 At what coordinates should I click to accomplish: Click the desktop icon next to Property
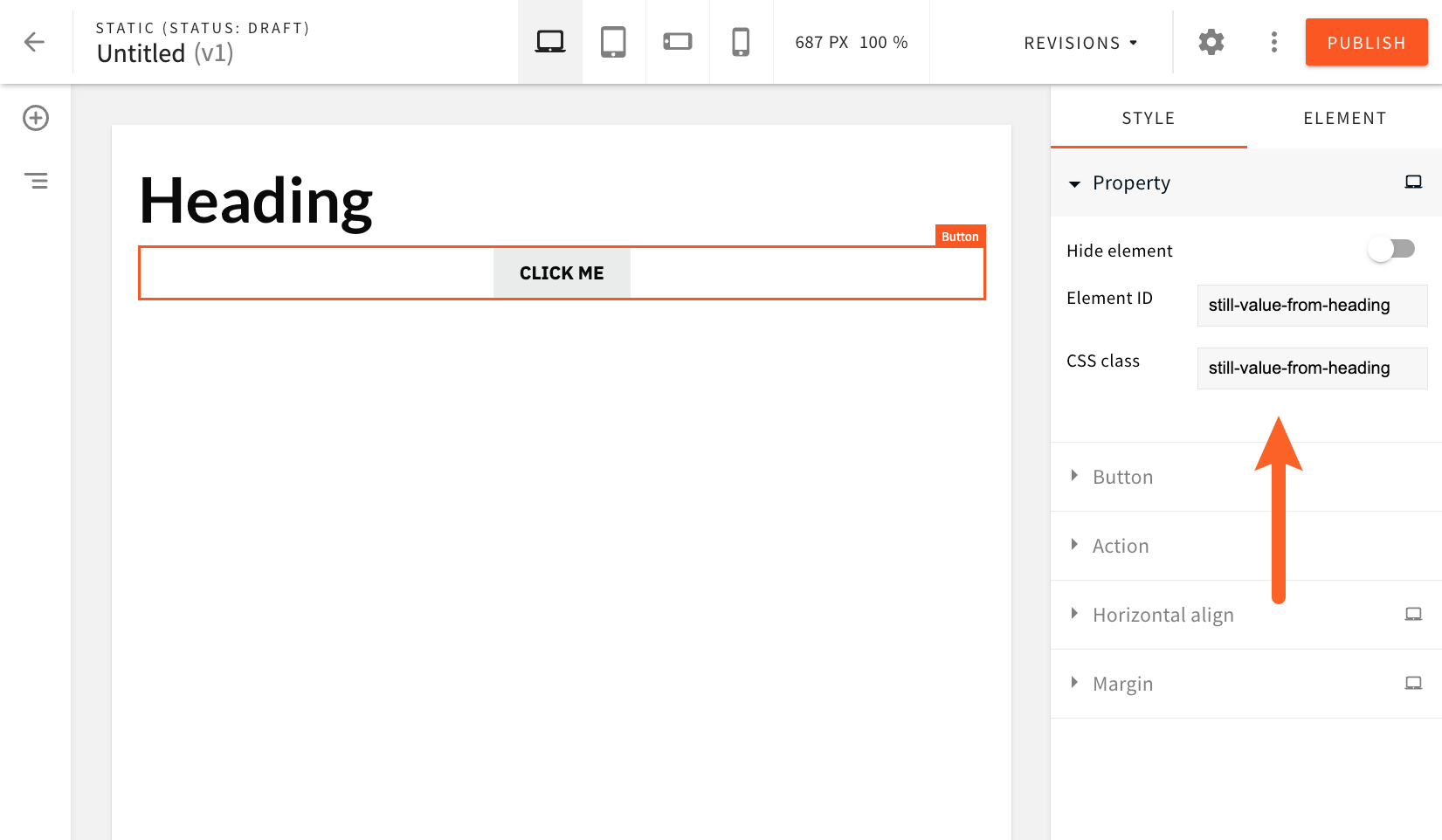click(x=1413, y=182)
